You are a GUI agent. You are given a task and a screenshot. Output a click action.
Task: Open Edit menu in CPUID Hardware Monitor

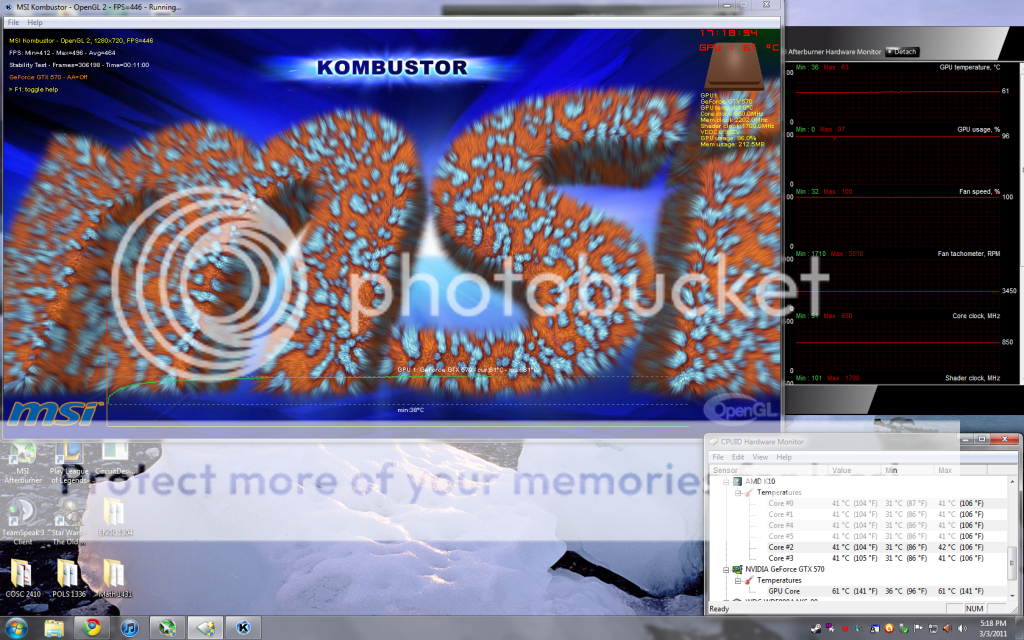[738, 457]
